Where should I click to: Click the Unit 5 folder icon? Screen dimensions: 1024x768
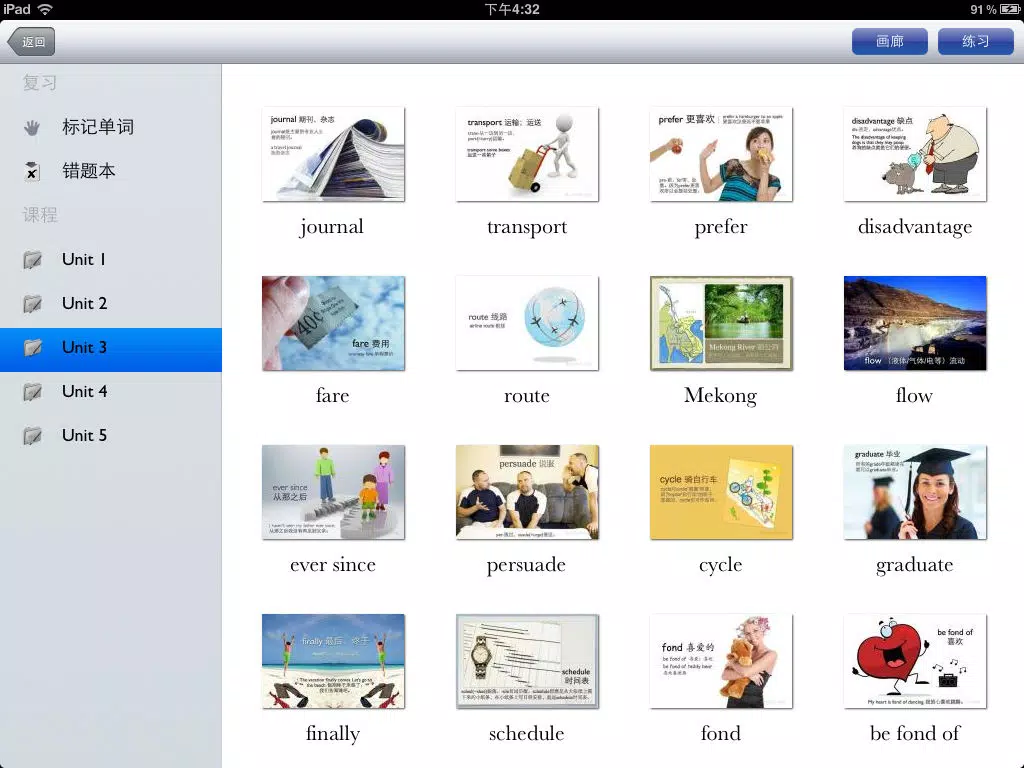click(x=32, y=436)
